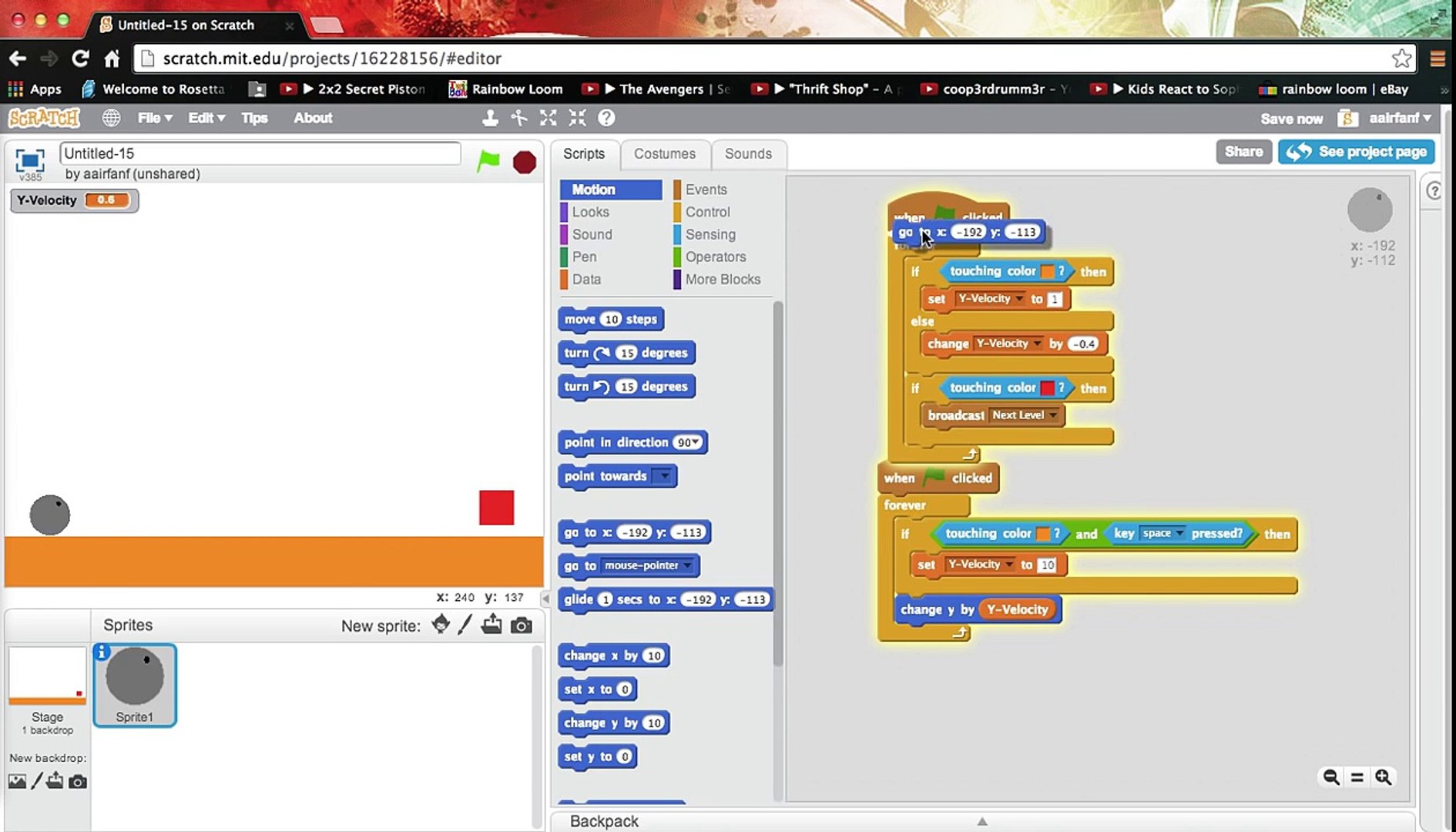Click the Share button

(x=1243, y=152)
